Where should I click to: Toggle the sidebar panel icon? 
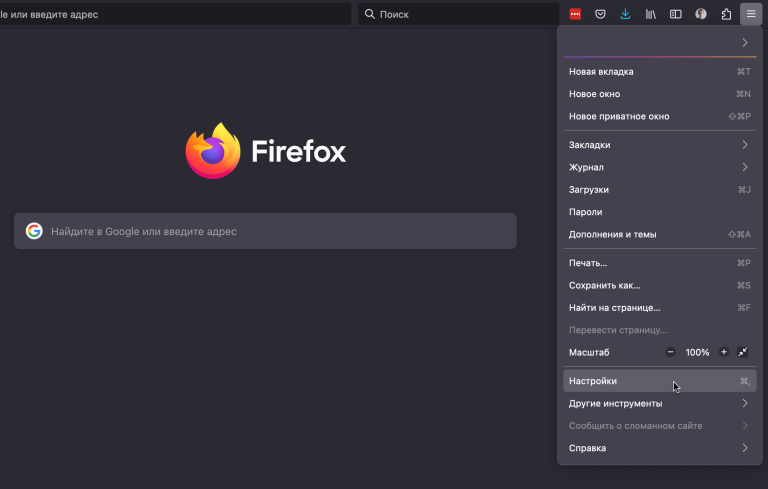[676, 14]
